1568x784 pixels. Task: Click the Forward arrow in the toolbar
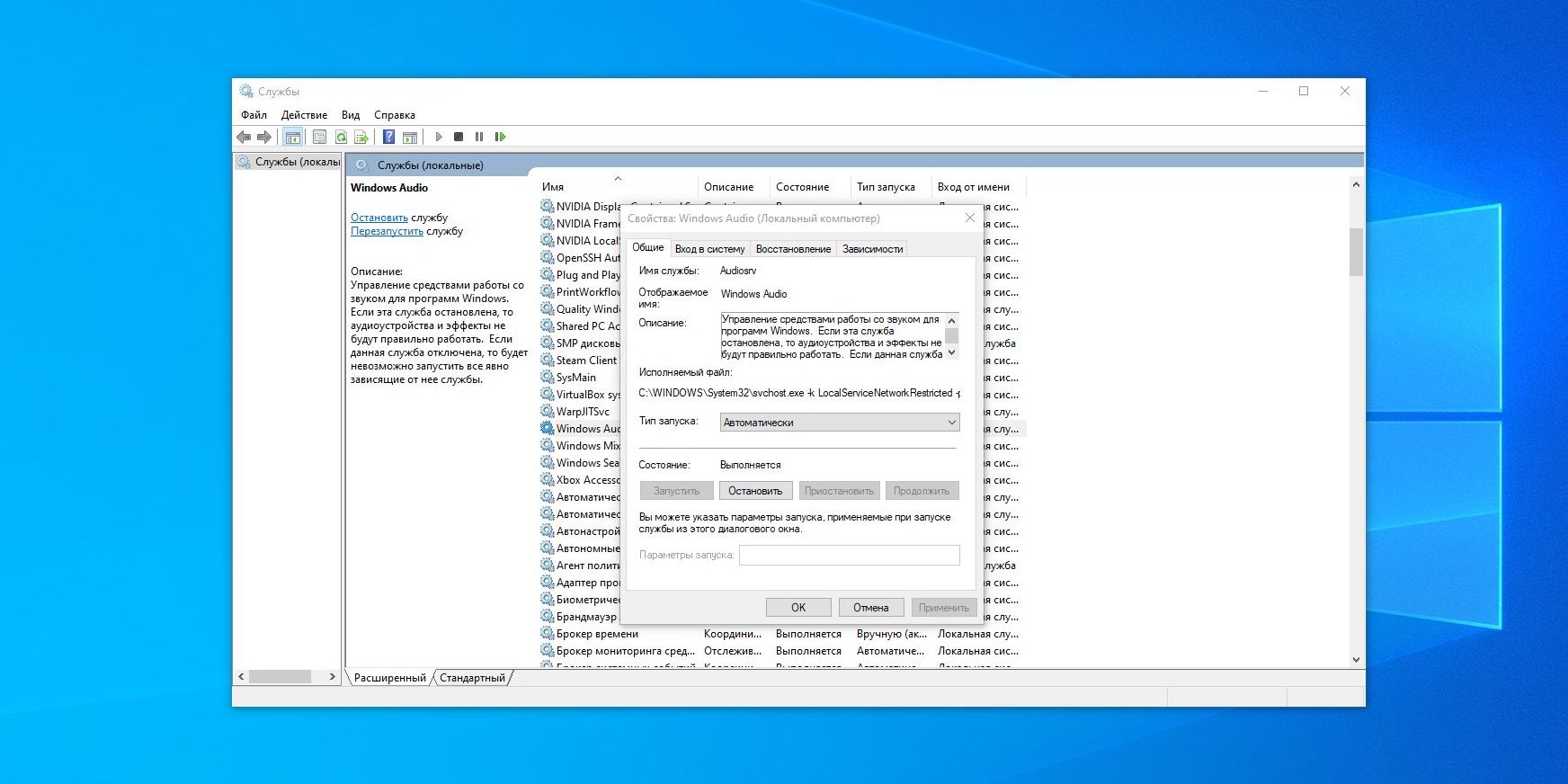tap(263, 137)
